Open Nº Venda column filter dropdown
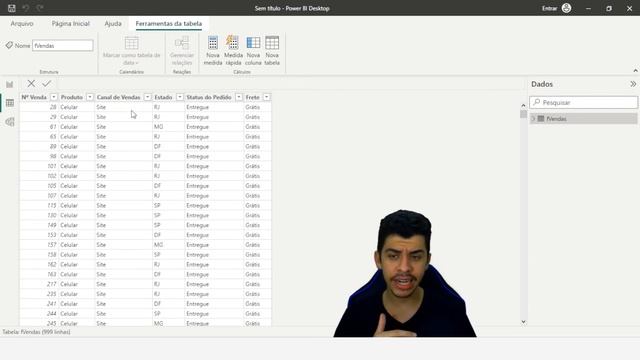Image resolution: width=640 pixels, height=360 pixels. point(54,97)
